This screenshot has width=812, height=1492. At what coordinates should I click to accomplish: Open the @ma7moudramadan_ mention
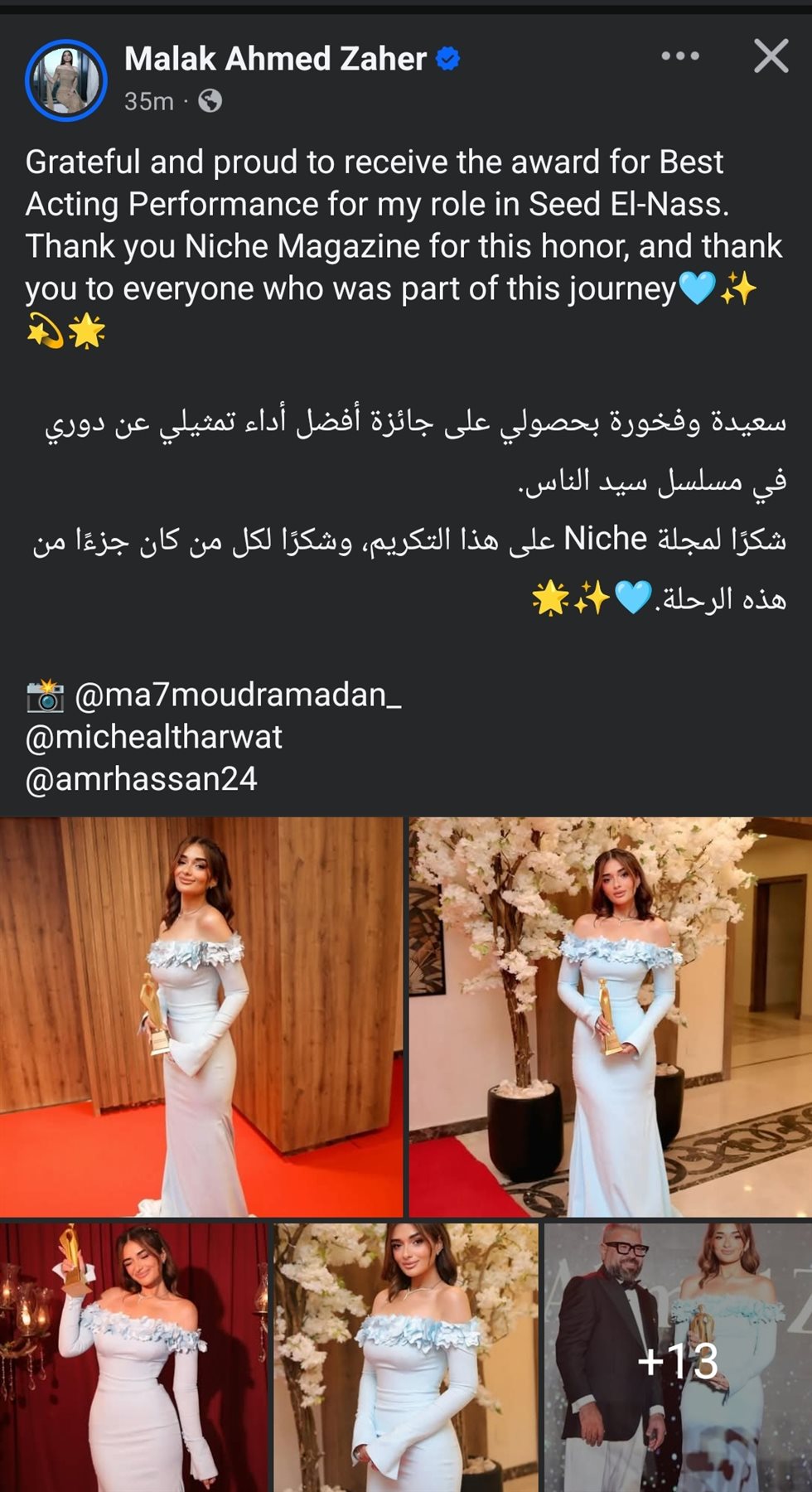(238, 695)
